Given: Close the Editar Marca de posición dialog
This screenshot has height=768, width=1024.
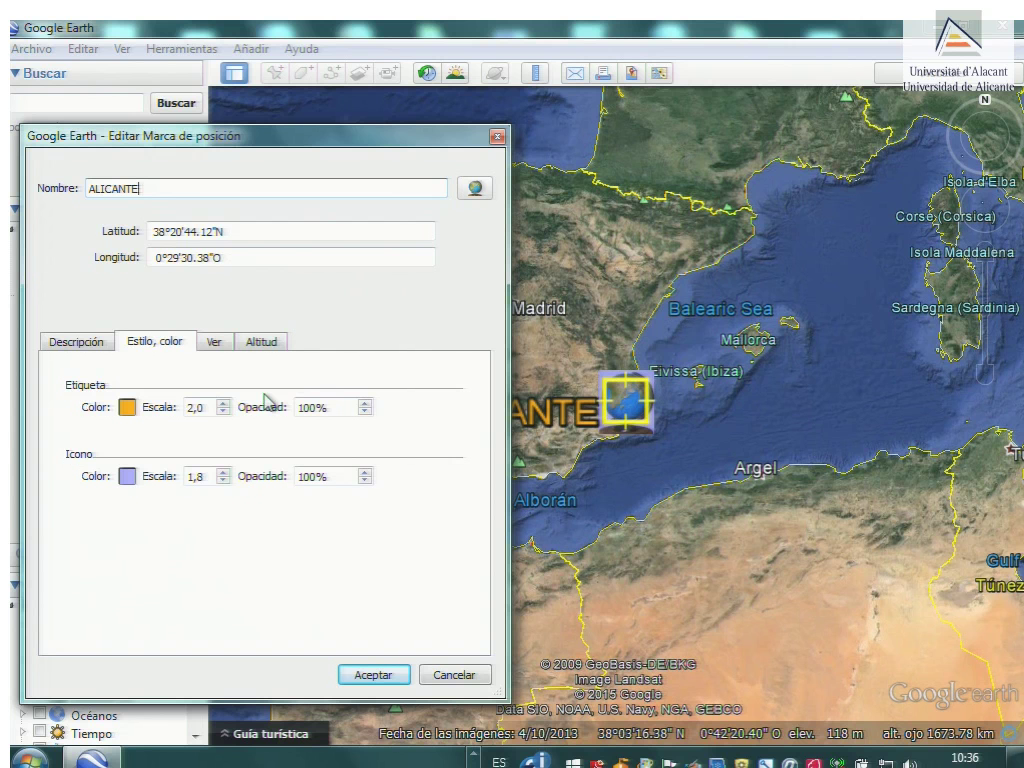Looking at the screenshot, I should pos(498,136).
